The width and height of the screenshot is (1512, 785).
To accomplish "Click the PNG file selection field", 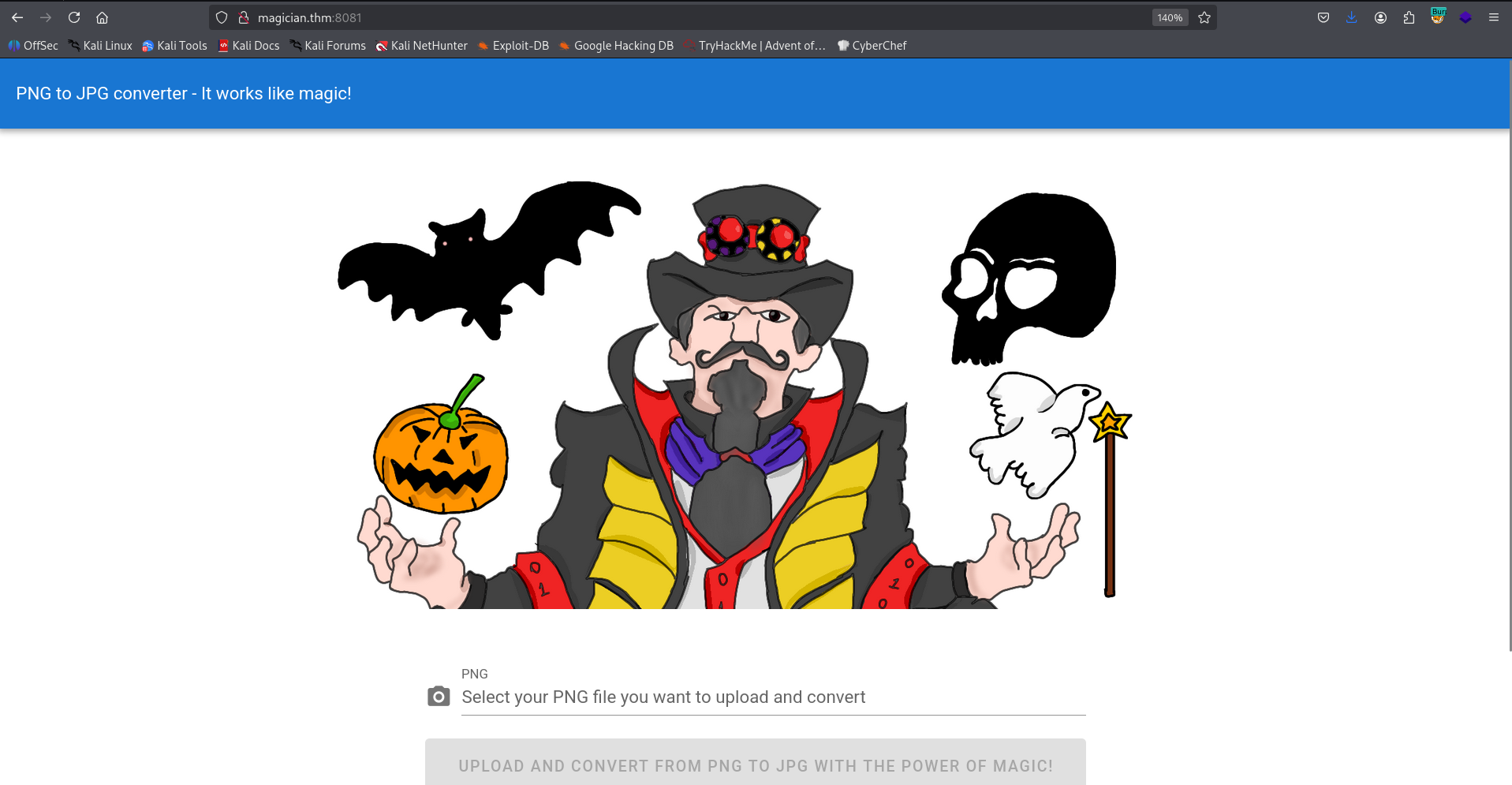I will pos(773,697).
